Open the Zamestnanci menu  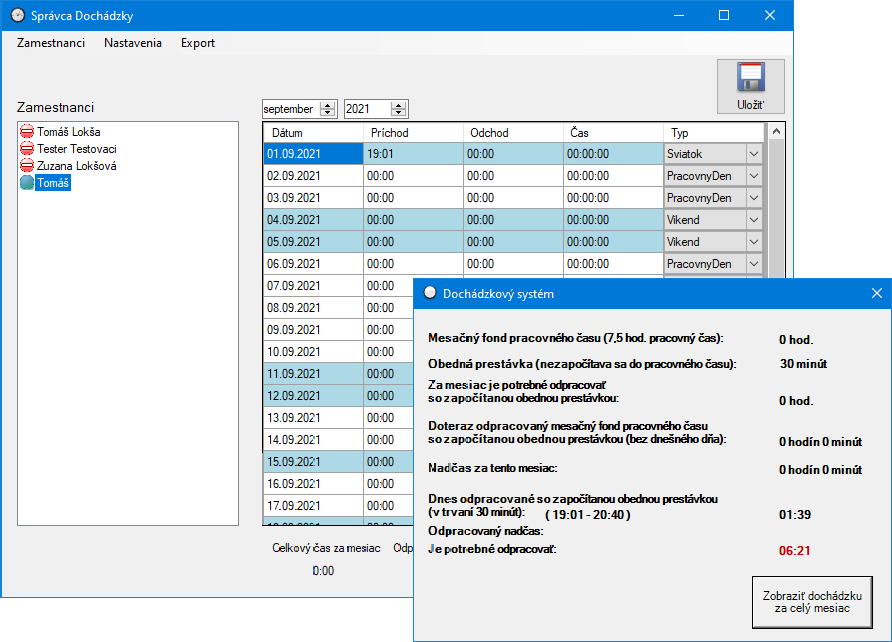[x=51, y=43]
